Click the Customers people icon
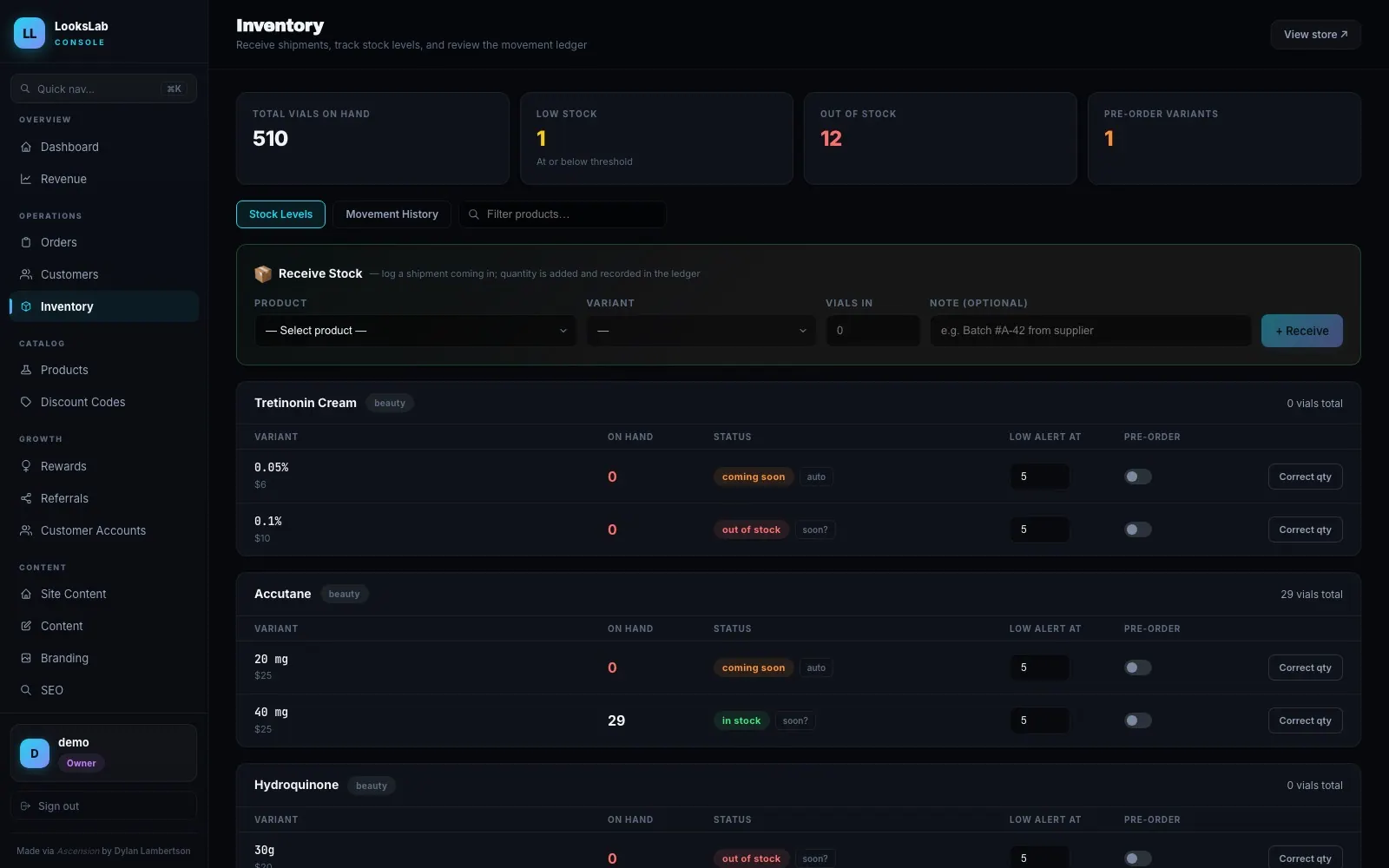The image size is (1389, 868). point(26,274)
